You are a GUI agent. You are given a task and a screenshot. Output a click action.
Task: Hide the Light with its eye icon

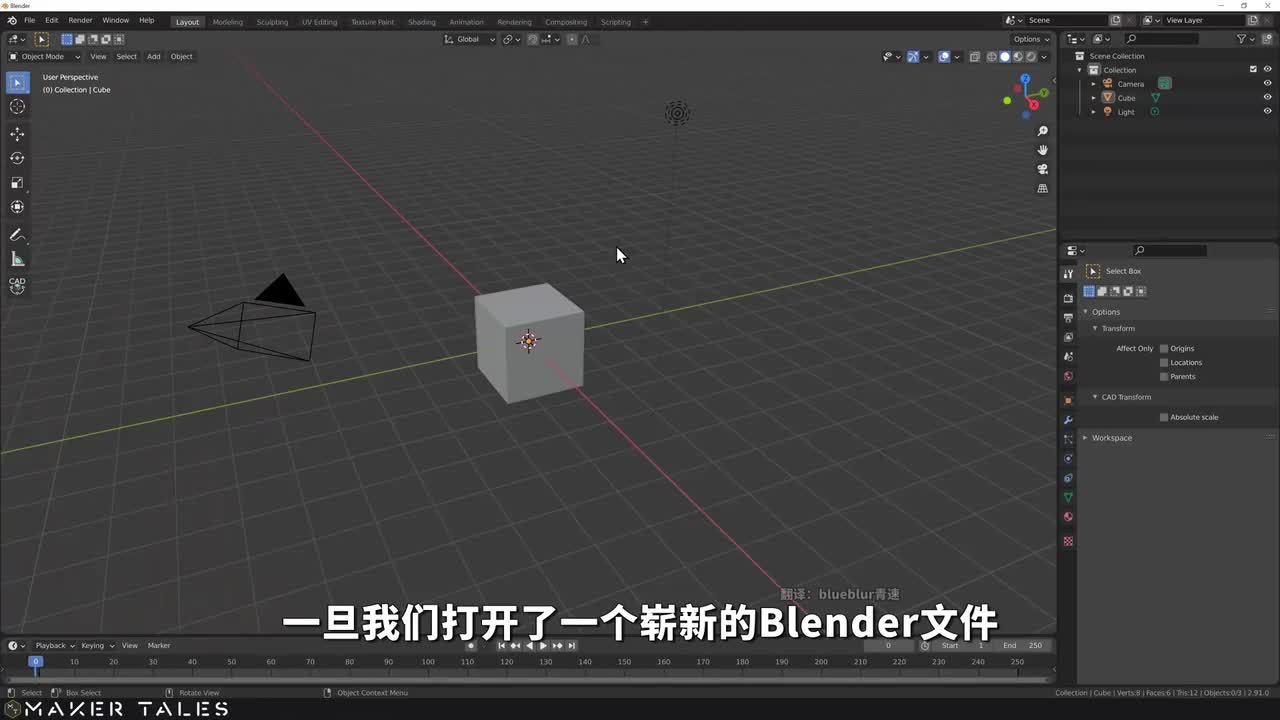pyautogui.click(x=1267, y=111)
